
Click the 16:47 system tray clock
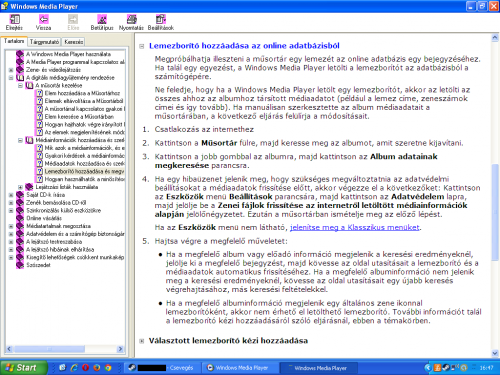[x=486, y=368]
